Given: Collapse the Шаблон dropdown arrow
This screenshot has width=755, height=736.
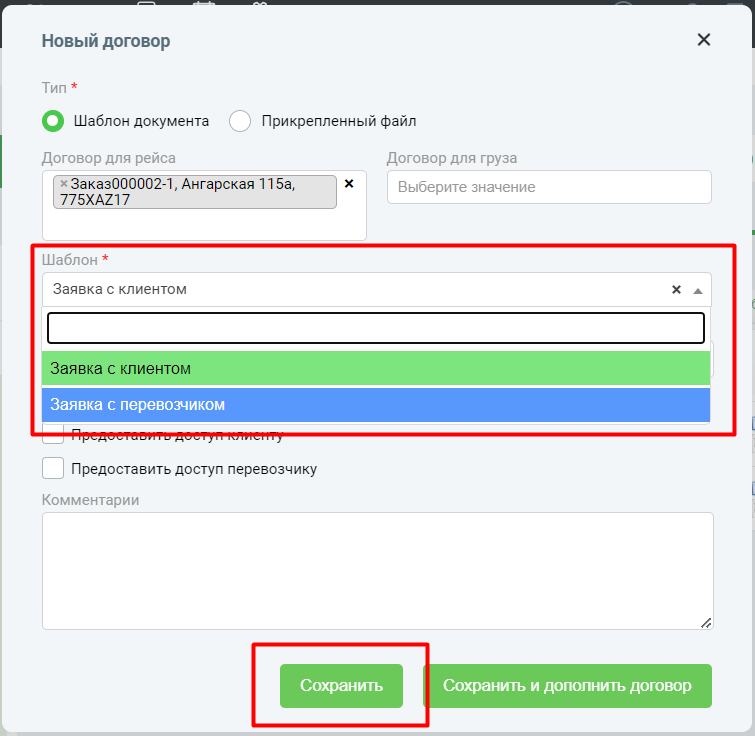Looking at the screenshot, I should click(697, 290).
